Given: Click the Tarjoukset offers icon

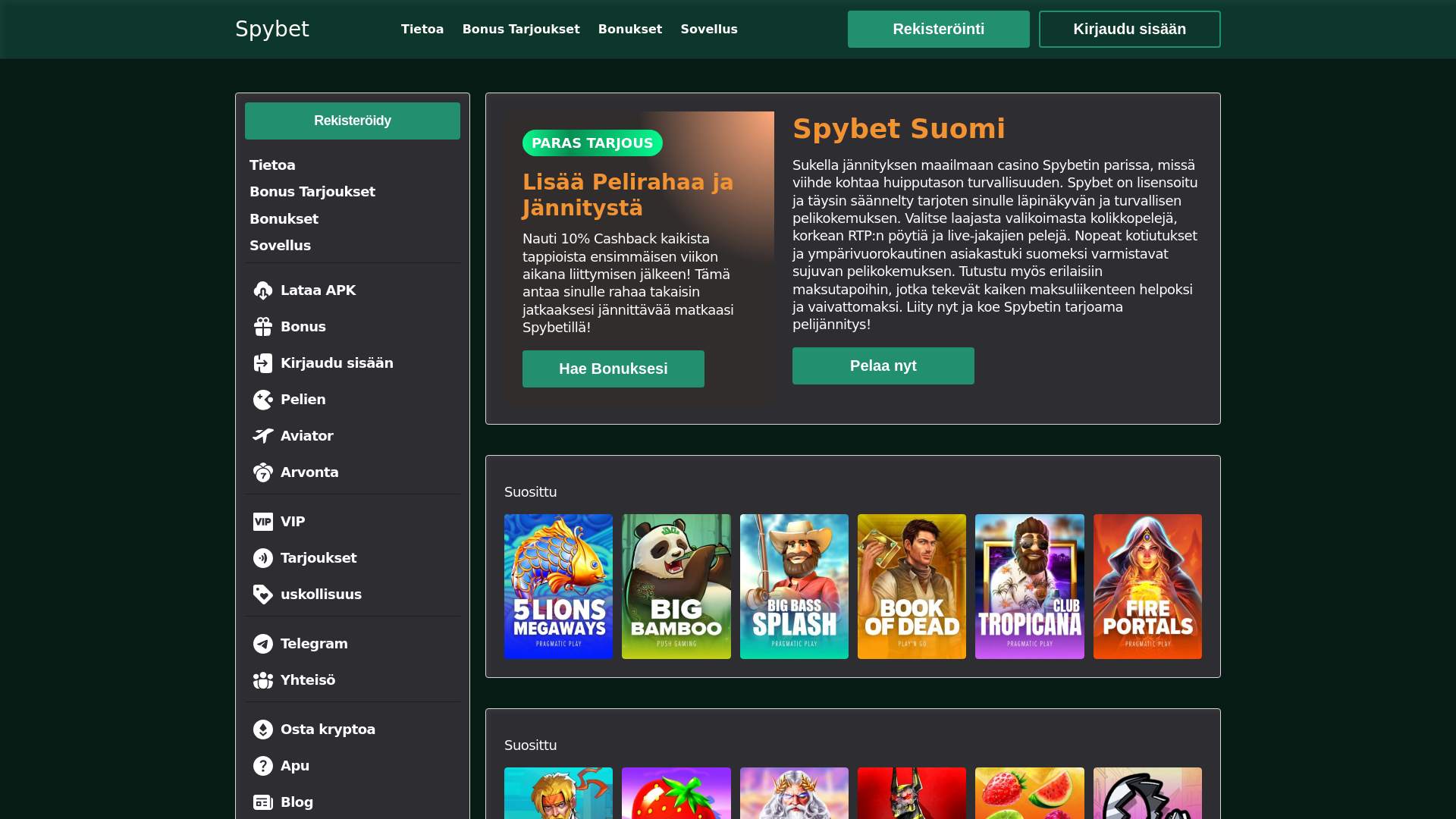Looking at the screenshot, I should 263,558.
